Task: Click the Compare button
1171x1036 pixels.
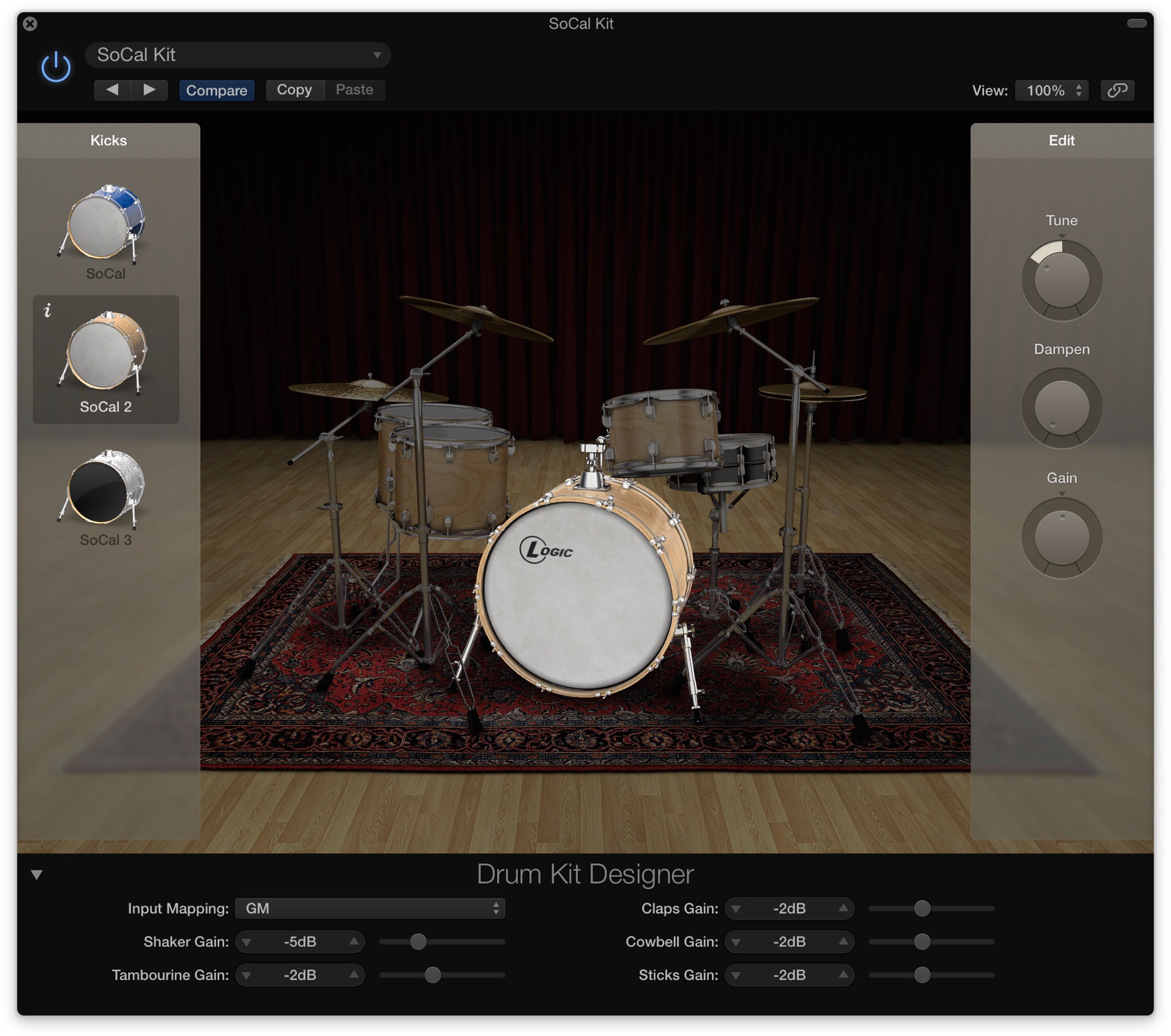Action: tap(217, 90)
